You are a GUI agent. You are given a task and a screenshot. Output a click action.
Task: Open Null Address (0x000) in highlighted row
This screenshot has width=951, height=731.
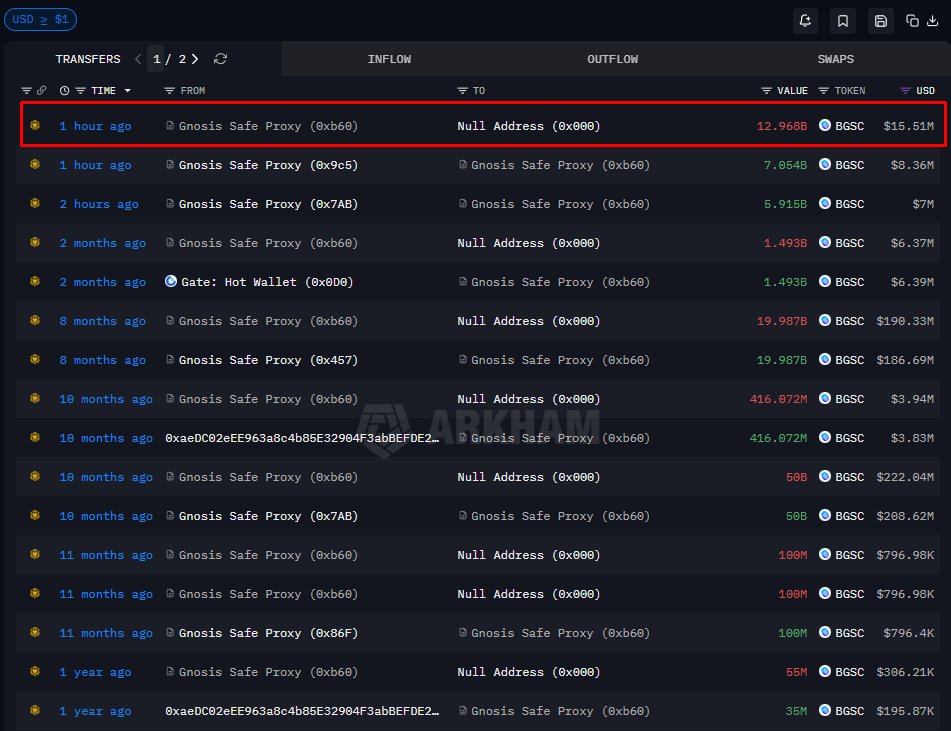pyautogui.click(x=529, y=126)
